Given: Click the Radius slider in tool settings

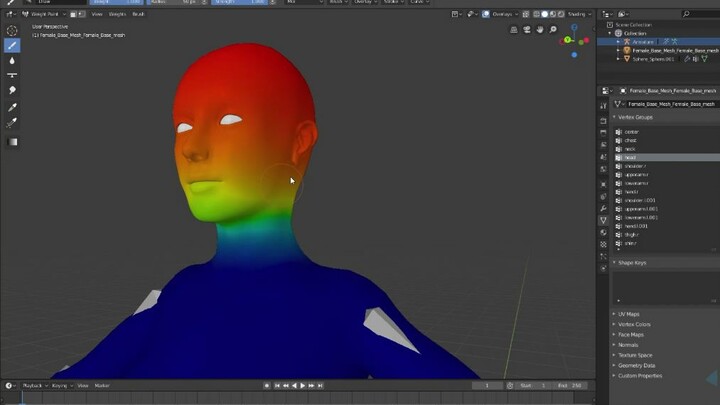Looking at the screenshot, I should click(x=174, y=2).
